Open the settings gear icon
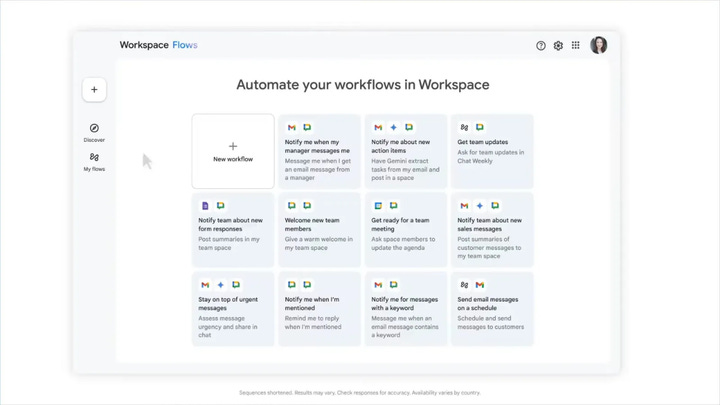The image size is (720, 405). [x=558, y=45]
